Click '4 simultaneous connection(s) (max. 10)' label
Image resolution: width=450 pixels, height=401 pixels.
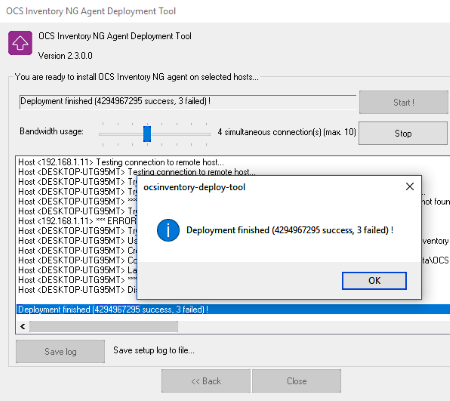[x=287, y=132]
